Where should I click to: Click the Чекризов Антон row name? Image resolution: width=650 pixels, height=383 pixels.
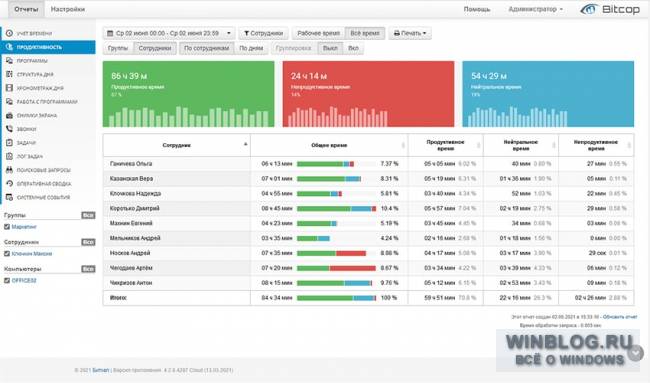[131, 283]
